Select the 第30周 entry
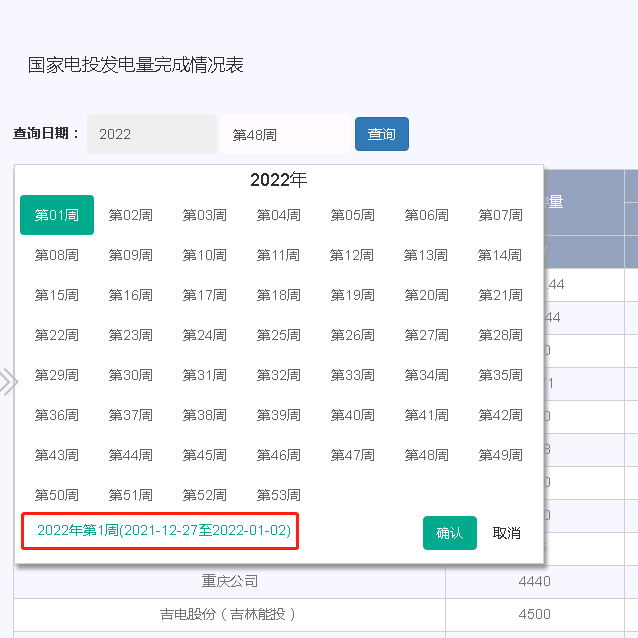The height and width of the screenshot is (638, 638). click(131, 375)
